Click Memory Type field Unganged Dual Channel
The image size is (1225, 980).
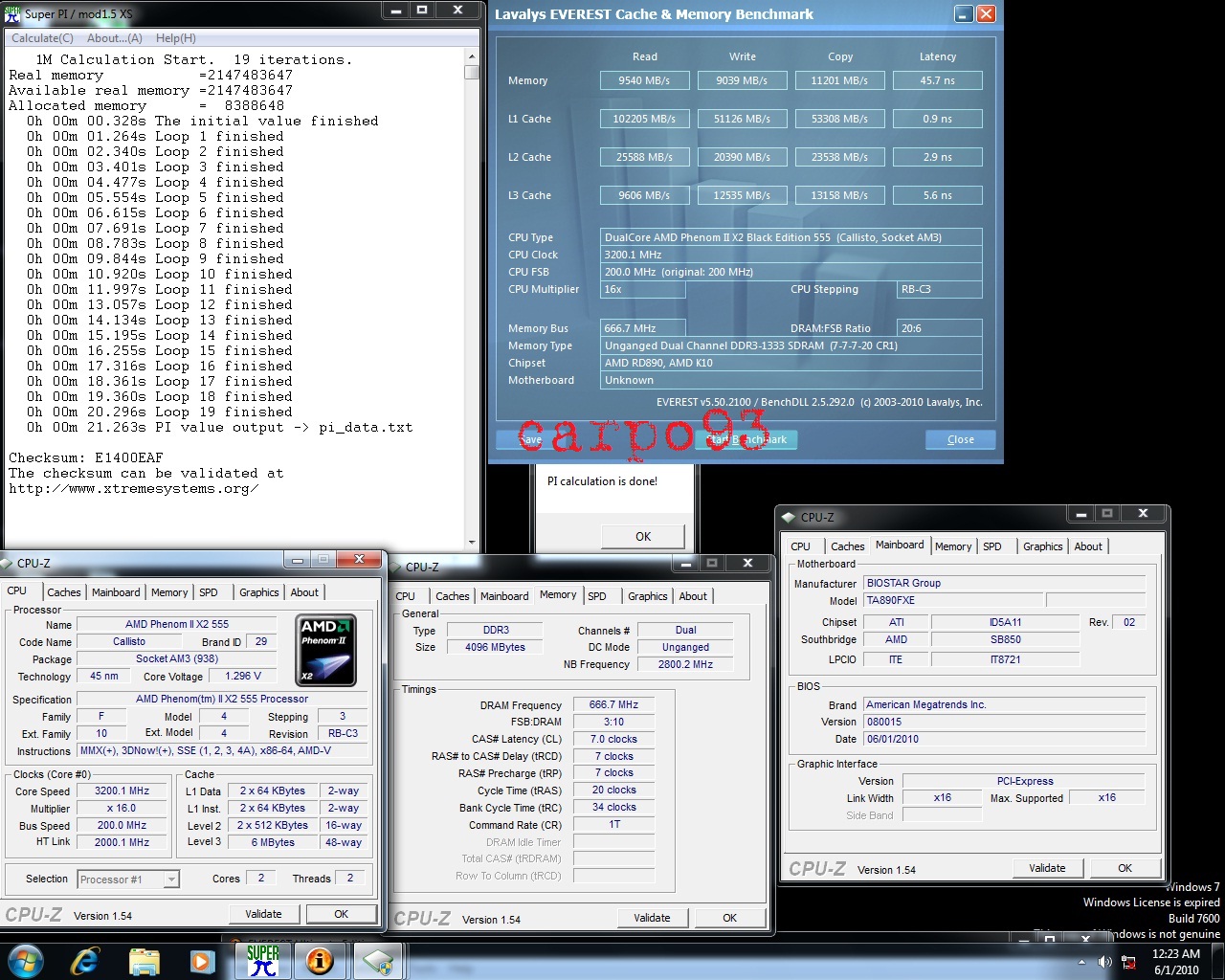[791, 345]
